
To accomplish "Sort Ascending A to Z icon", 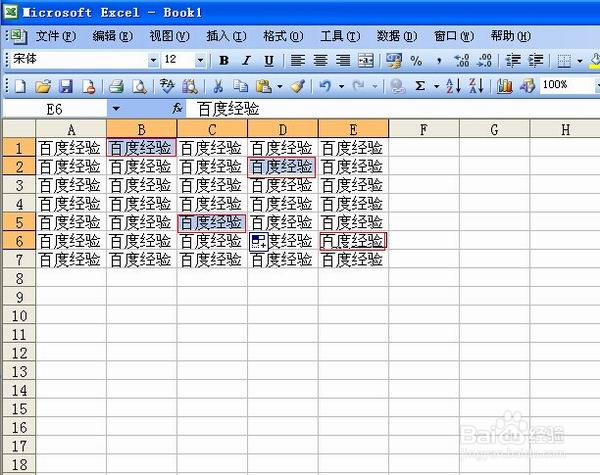I will pyautogui.click(x=454, y=86).
